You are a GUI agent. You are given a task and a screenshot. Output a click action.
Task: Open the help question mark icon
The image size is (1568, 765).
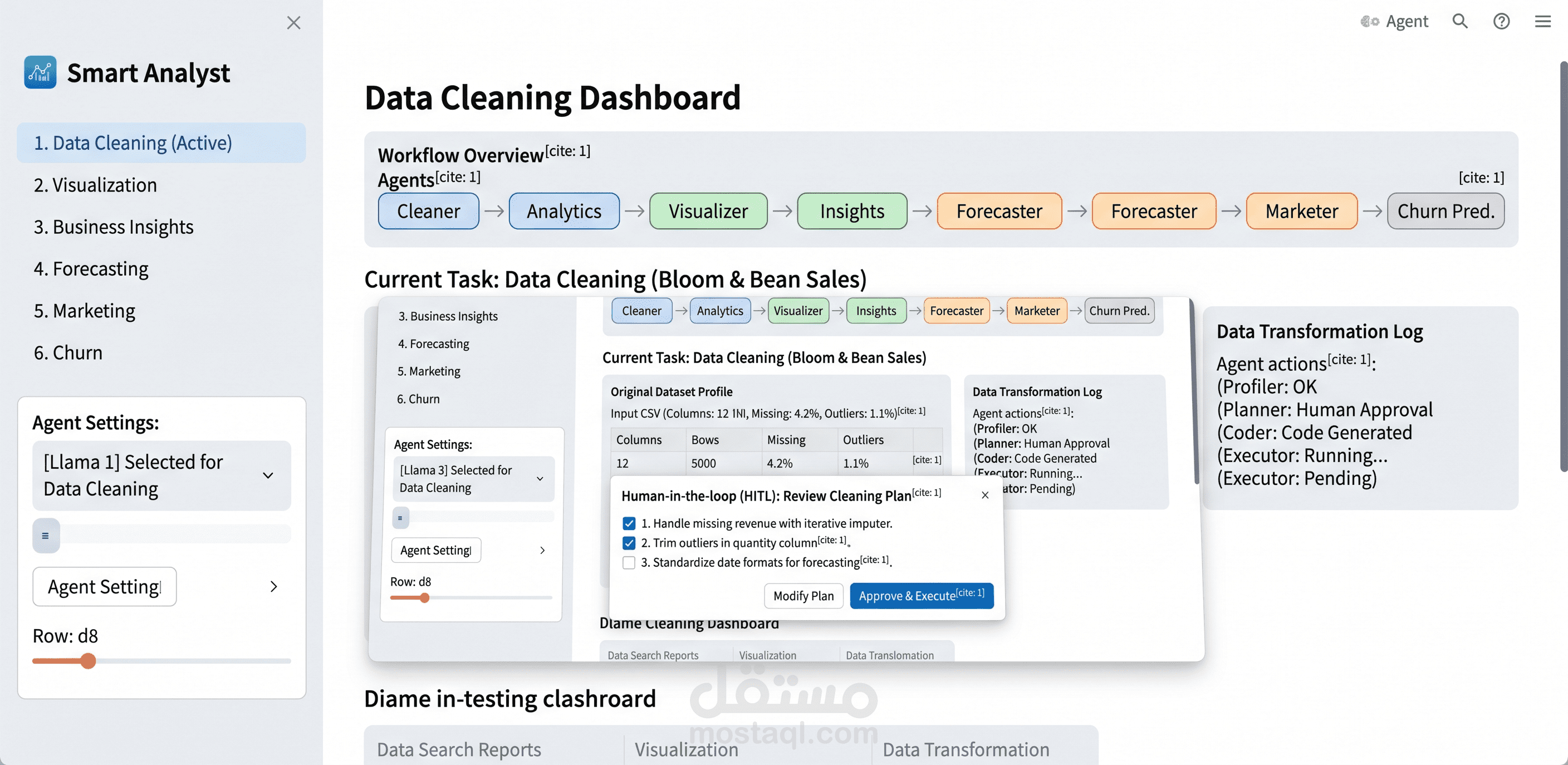tap(1501, 21)
